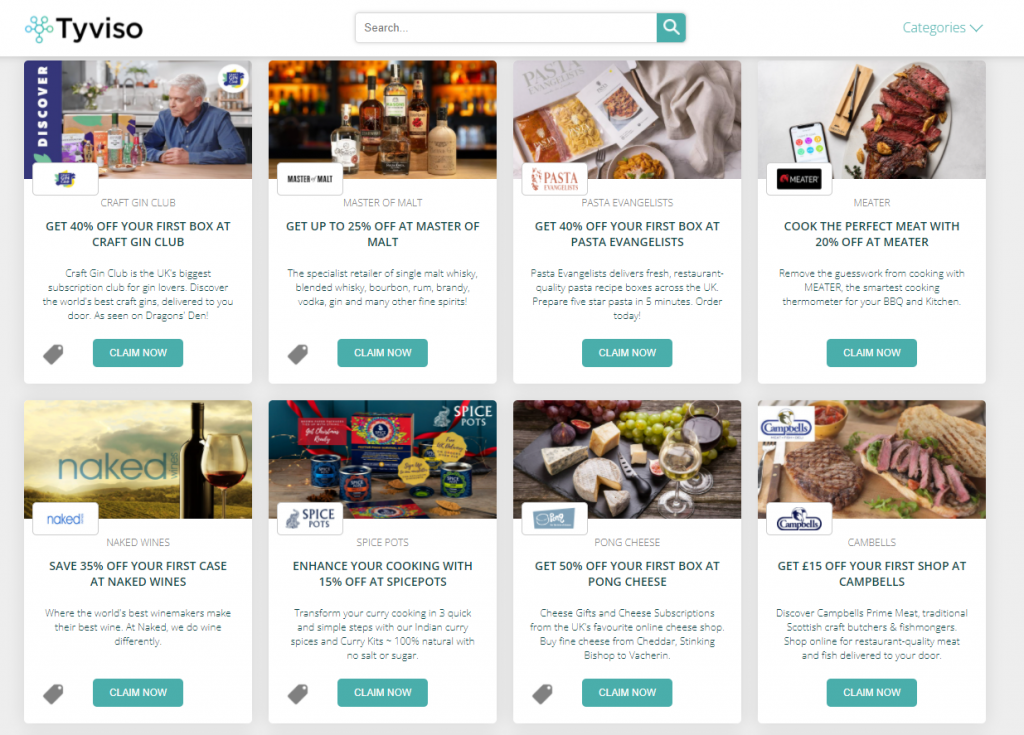Click the tag icon on the Craft Gin Club card
The width and height of the screenshot is (1024, 735).
(x=54, y=354)
